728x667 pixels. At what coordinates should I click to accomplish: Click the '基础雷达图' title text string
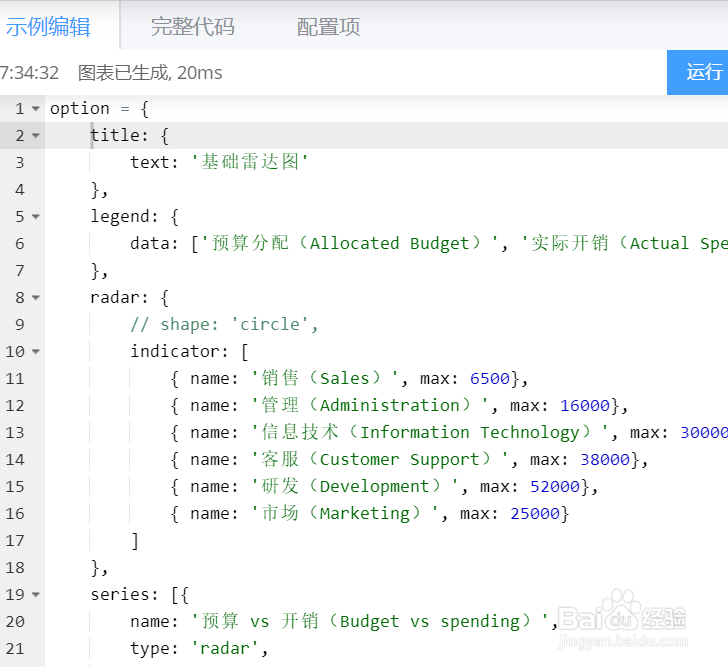(x=250, y=162)
